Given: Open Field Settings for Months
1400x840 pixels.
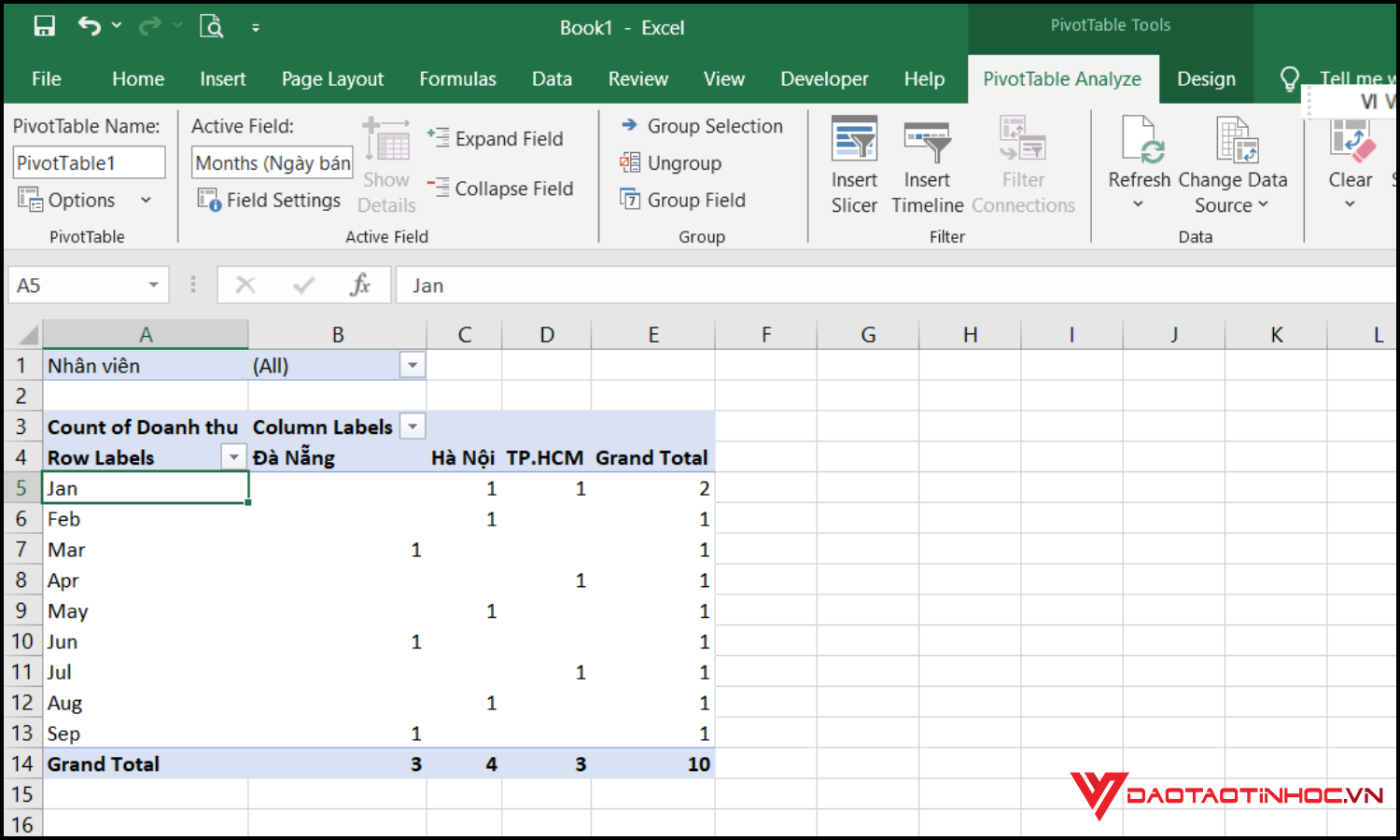Looking at the screenshot, I should click(x=270, y=199).
